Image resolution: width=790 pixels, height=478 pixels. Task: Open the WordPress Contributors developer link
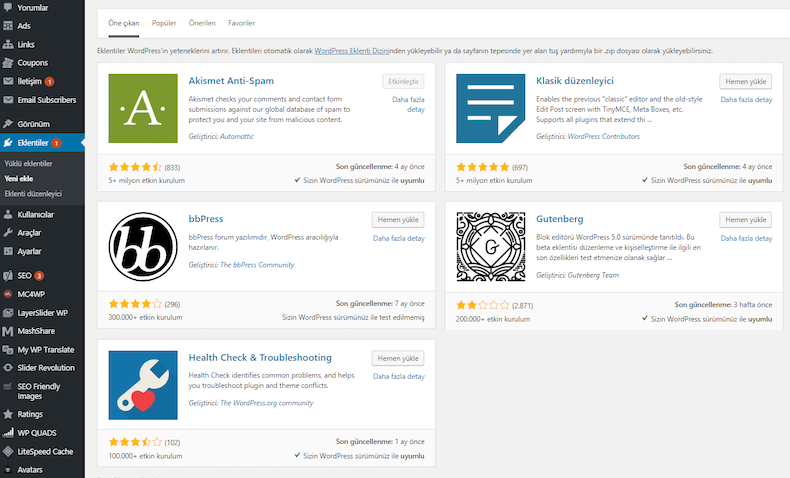point(604,136)
